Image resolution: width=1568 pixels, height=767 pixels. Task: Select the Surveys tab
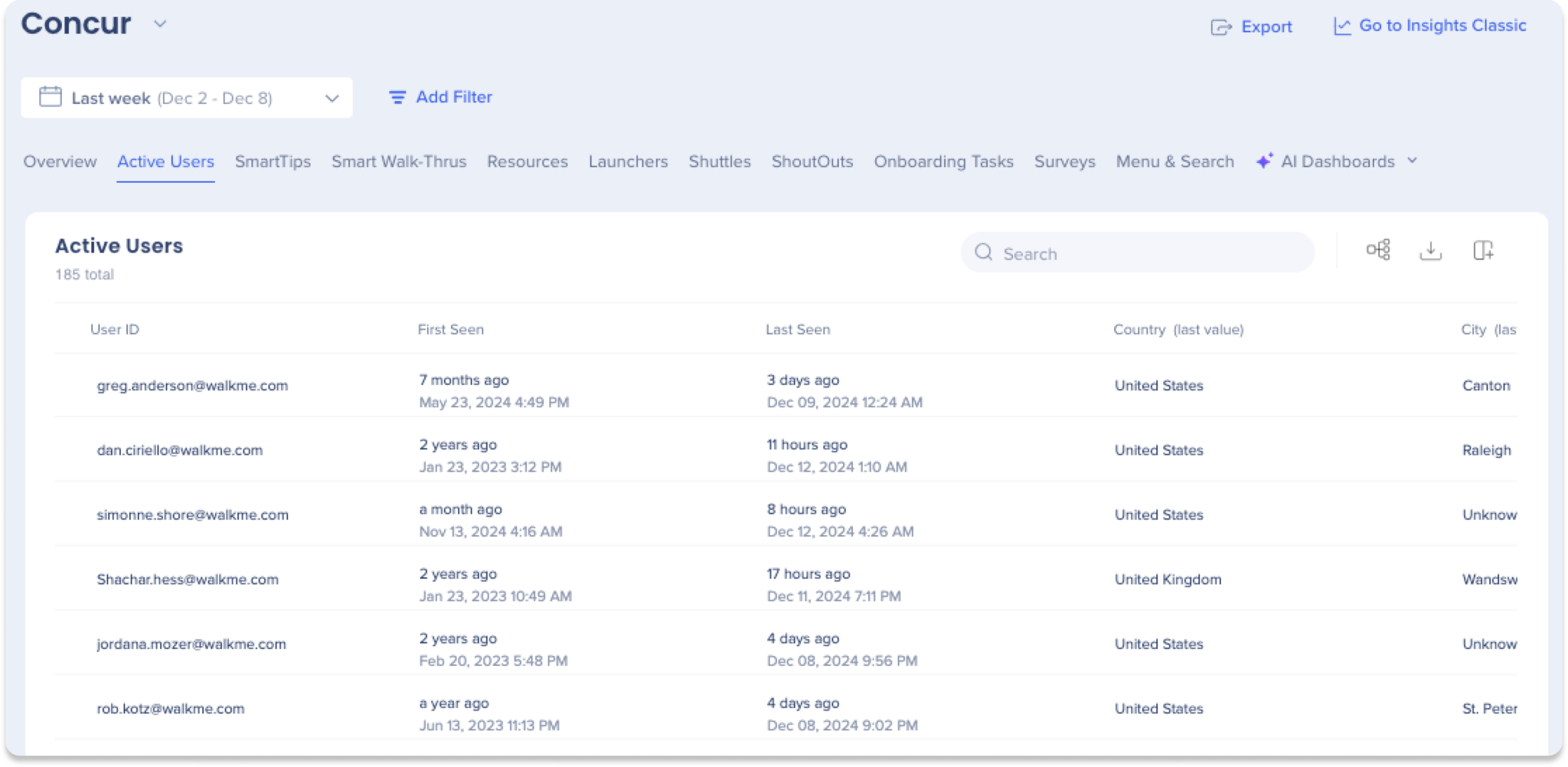click(x=1065, y=162)
